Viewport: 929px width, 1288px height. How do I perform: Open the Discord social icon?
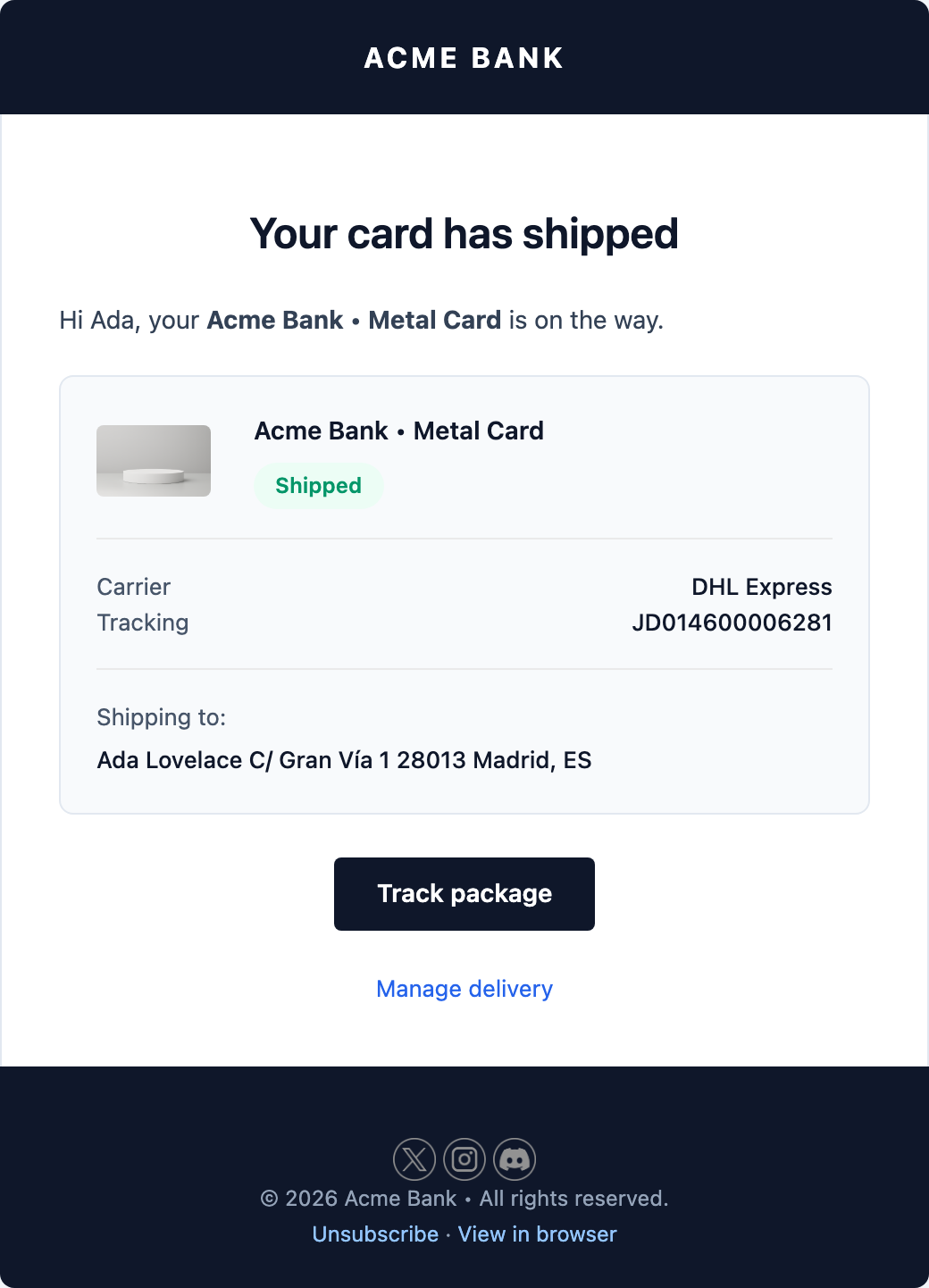click(515, 1158)
